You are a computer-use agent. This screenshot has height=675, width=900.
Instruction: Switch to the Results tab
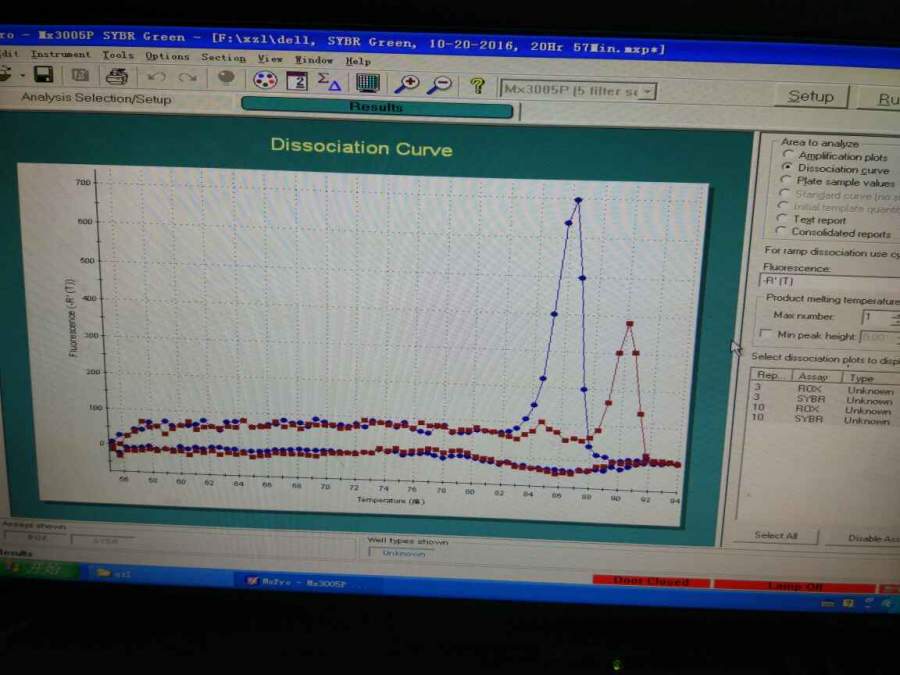click(377, 107)
